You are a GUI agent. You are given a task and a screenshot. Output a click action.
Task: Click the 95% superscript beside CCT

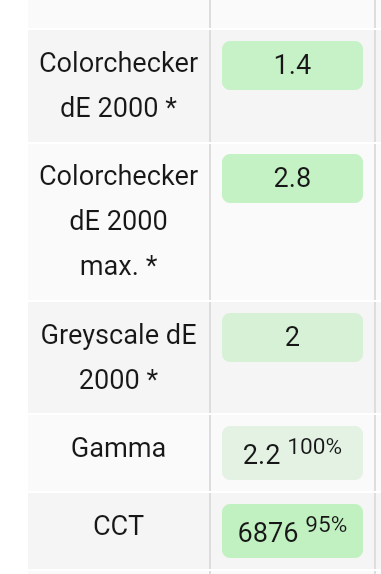(326, 524)
